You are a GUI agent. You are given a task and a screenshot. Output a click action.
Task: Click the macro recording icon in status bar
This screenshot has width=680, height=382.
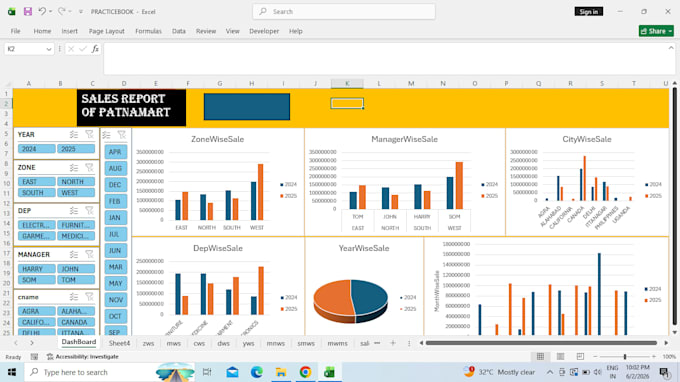(34, 356)
